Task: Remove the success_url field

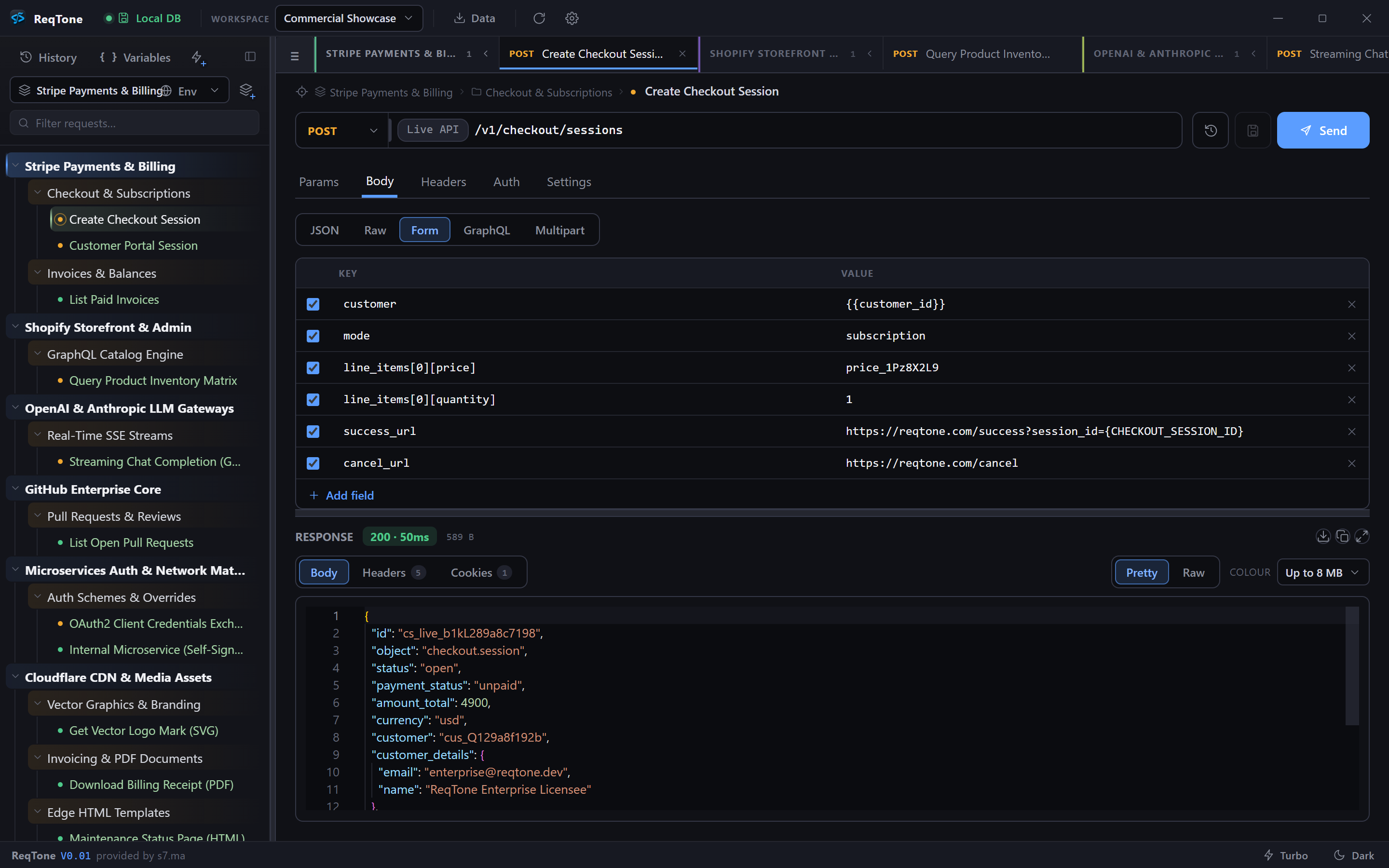Action: point(1352,432)
